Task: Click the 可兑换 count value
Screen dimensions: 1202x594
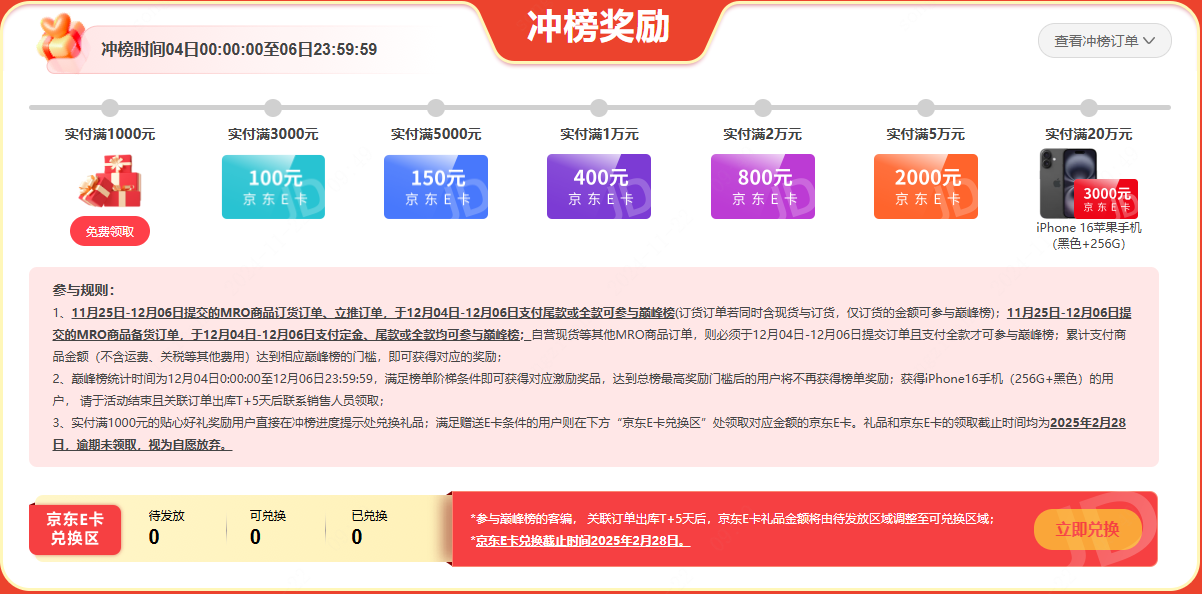Action: [255, 538]
